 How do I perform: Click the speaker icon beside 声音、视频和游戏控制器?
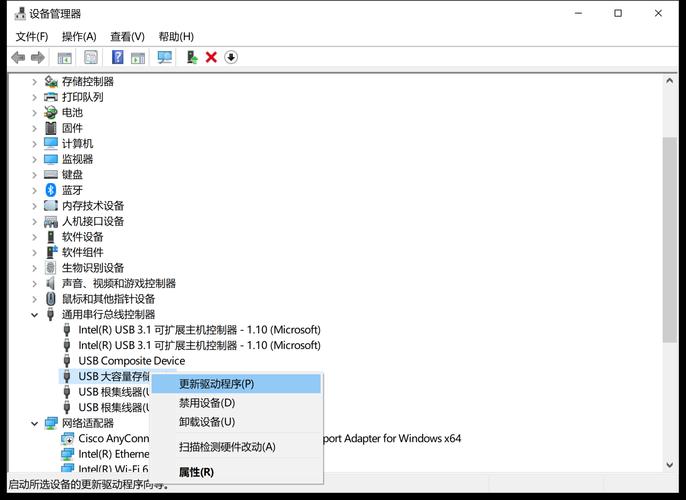(51, 283)
